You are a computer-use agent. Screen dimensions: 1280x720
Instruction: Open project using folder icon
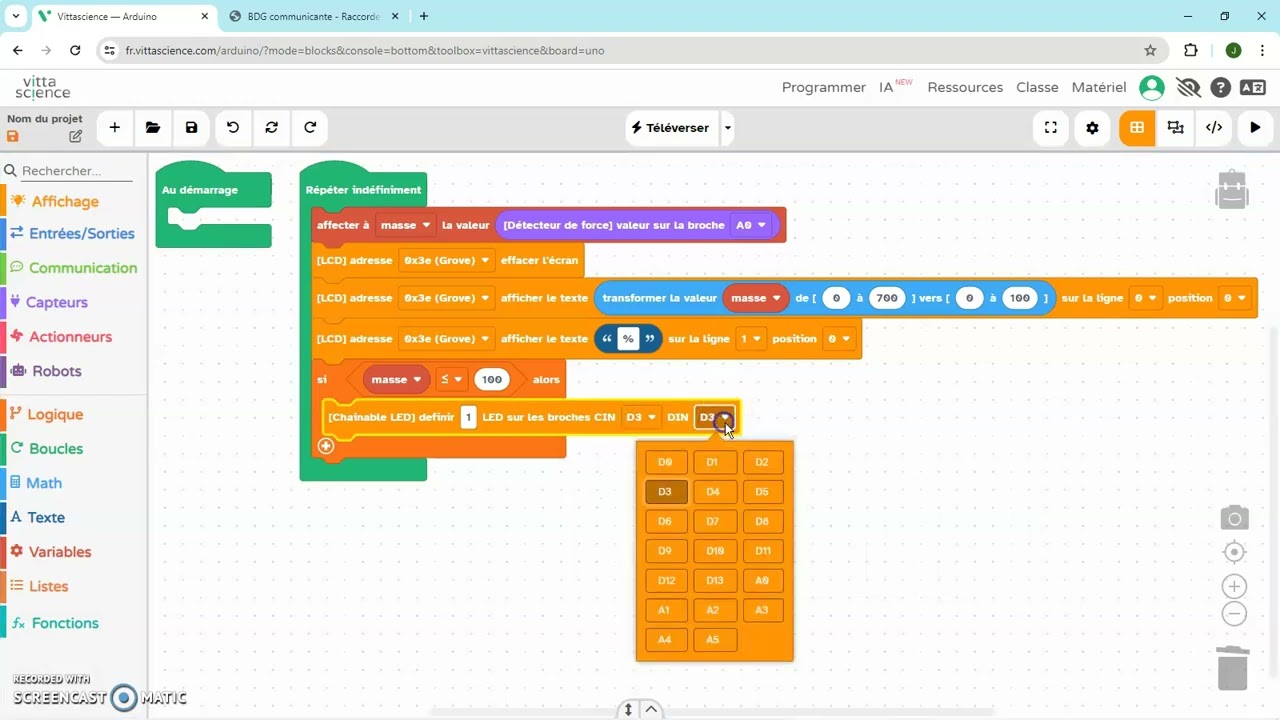pyautogui.click(x=153, y=128)
